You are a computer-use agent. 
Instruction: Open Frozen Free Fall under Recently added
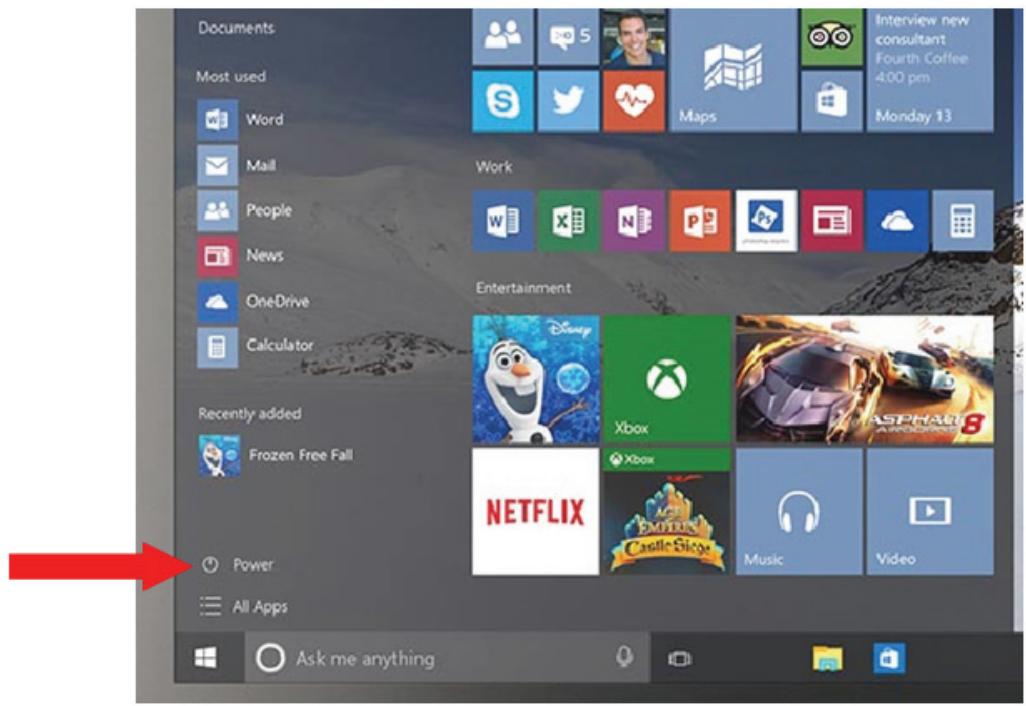[x=275, y=455]
